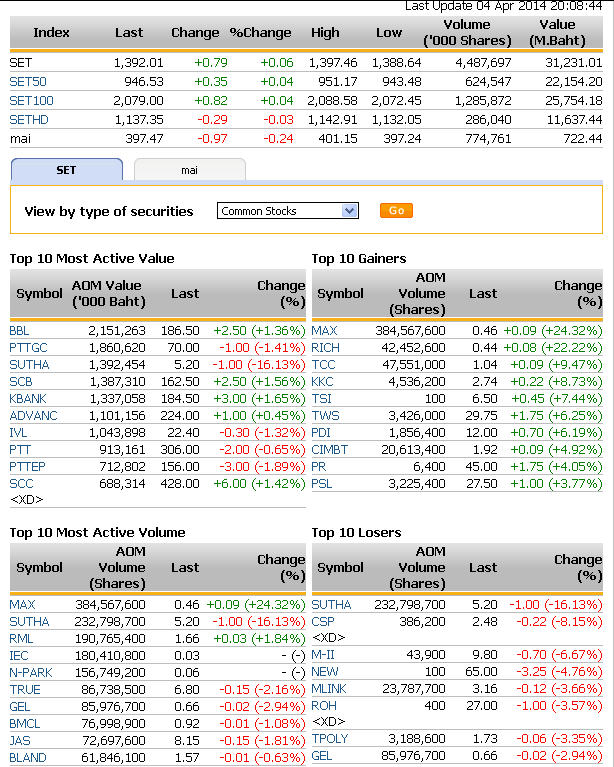
Task: Open the SET100 index link
Action: [30, 100]
